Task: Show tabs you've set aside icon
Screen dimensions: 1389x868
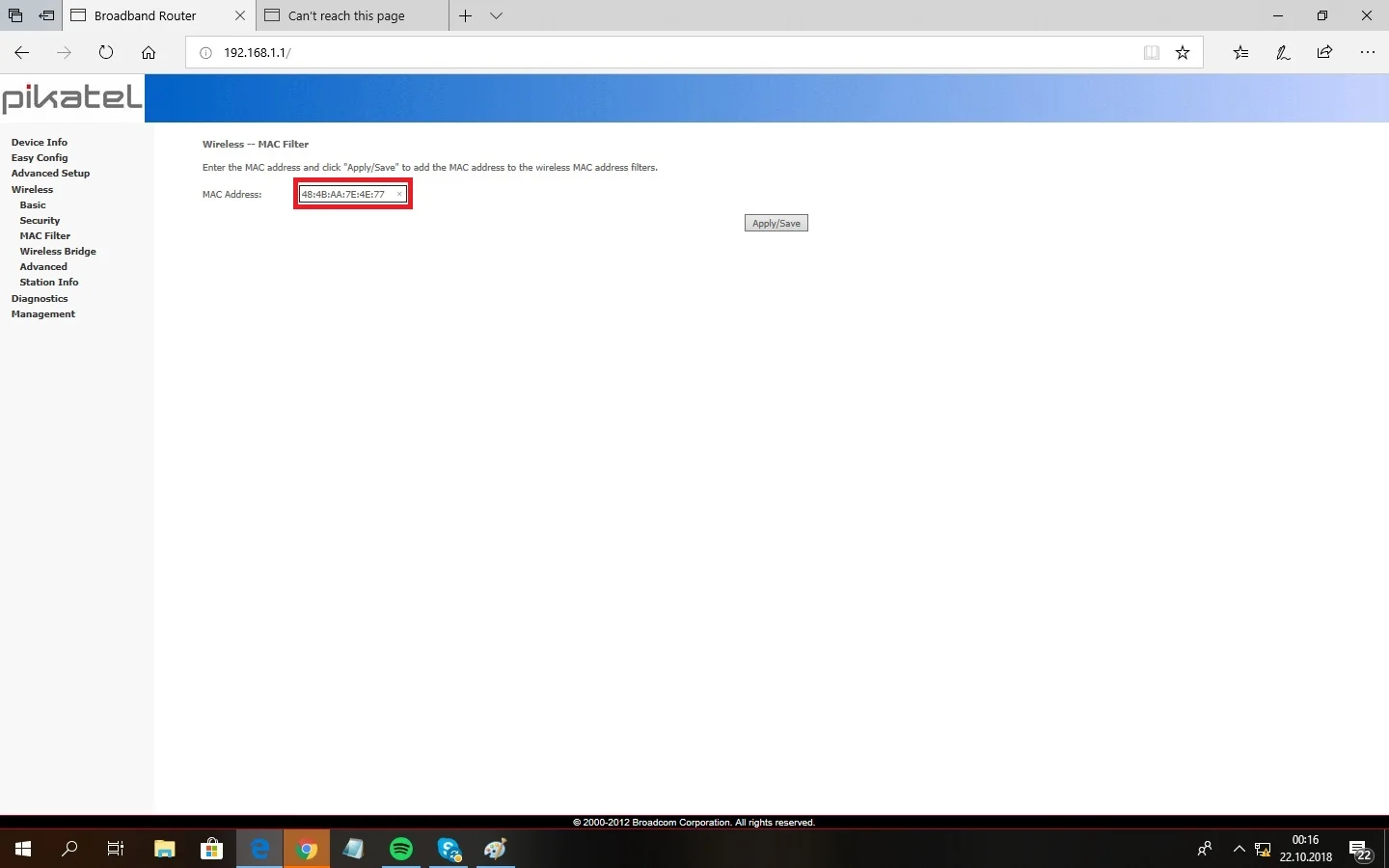Action: 15,15
